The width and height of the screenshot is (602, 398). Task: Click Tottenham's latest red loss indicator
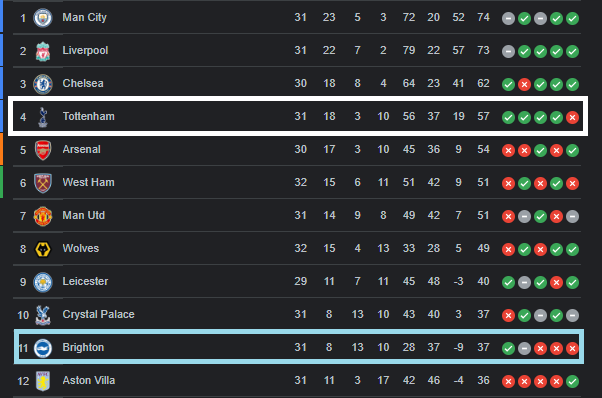click(572, 117)
